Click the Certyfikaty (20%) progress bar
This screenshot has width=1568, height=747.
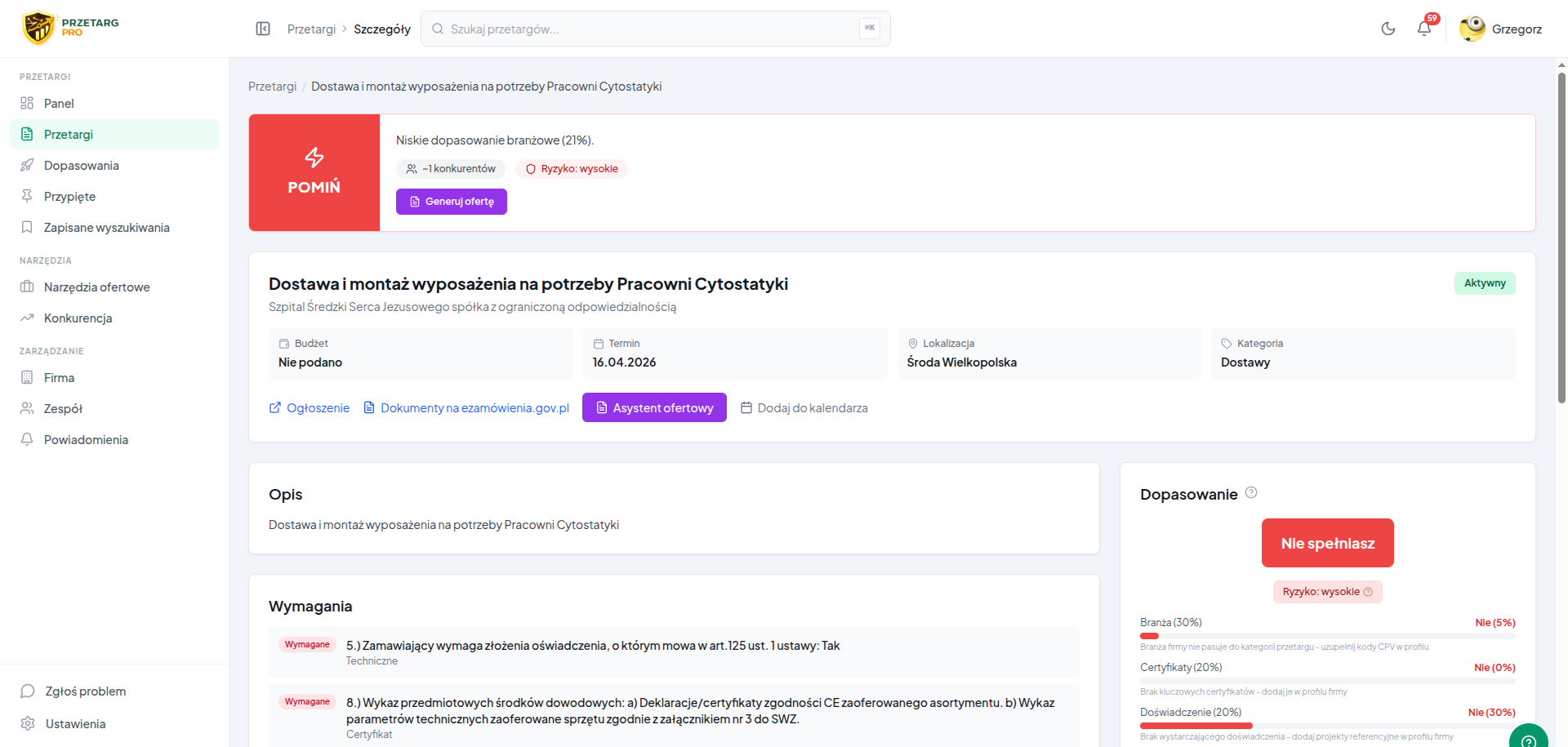(x=1328, y=680)
